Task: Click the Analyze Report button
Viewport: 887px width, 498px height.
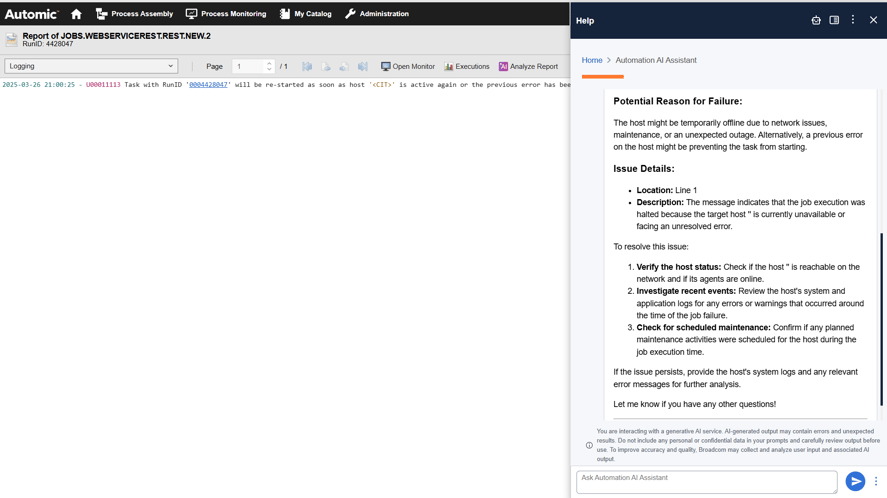Action: coord(528,67)
